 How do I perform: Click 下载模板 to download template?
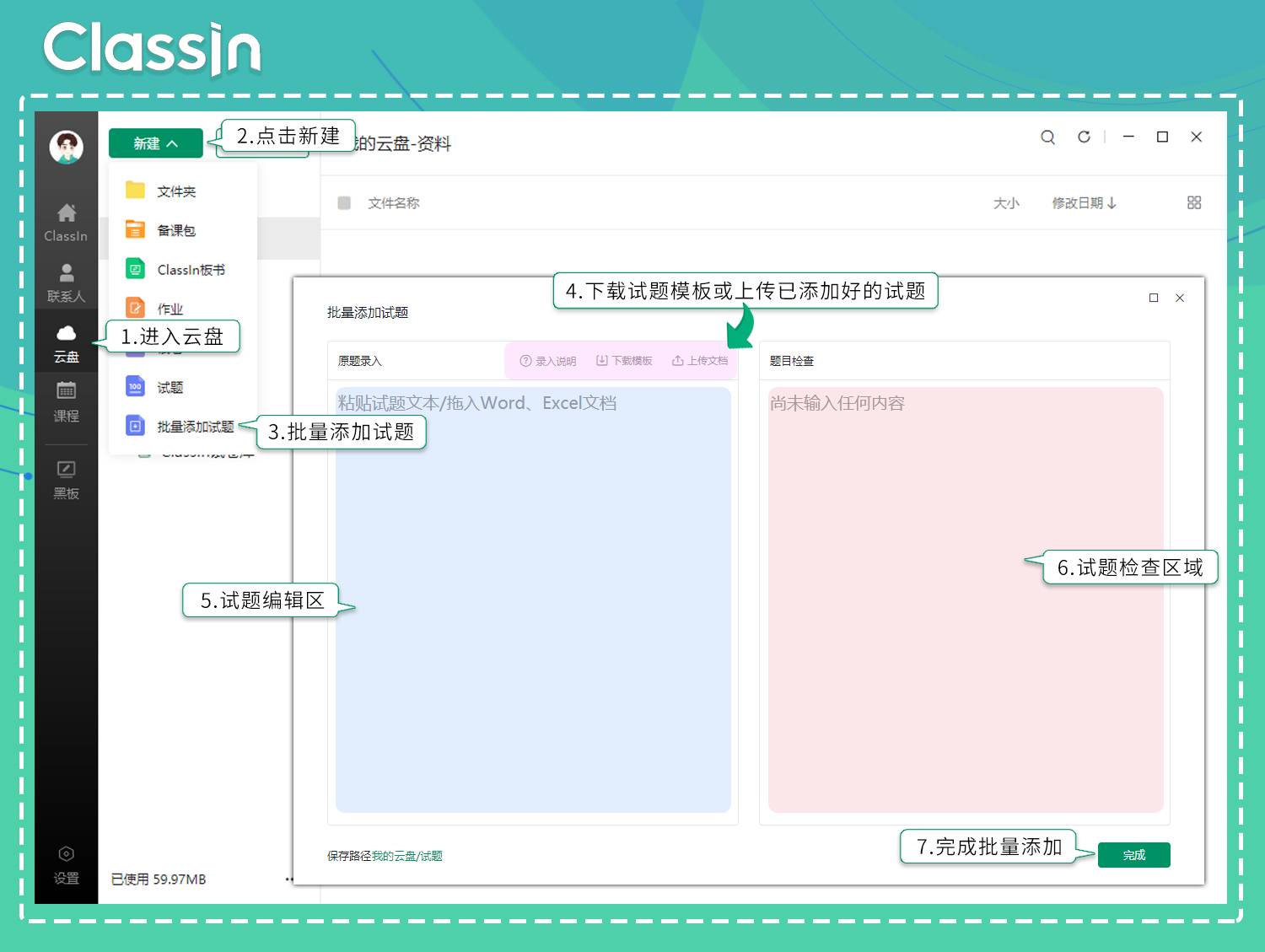624,361
